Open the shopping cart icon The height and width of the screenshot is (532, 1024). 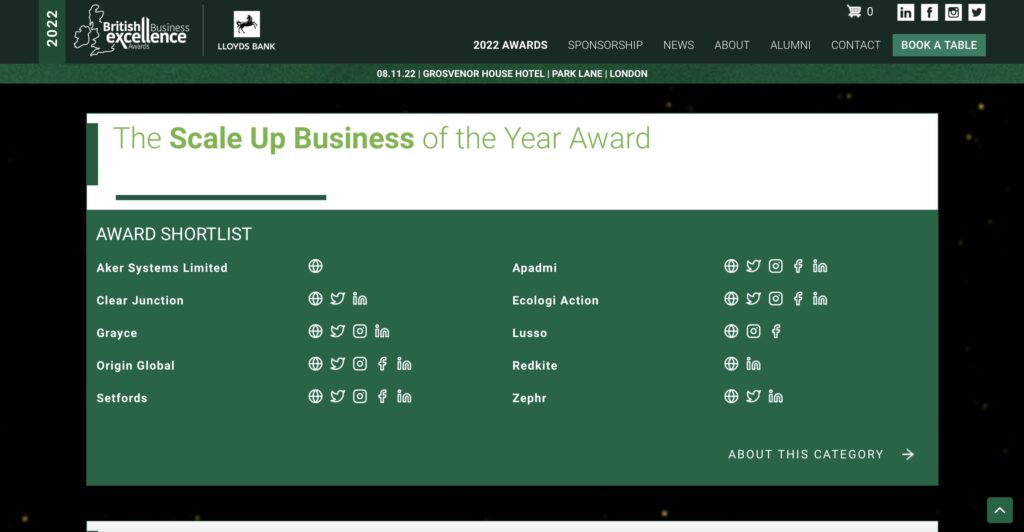coord(854,12)
